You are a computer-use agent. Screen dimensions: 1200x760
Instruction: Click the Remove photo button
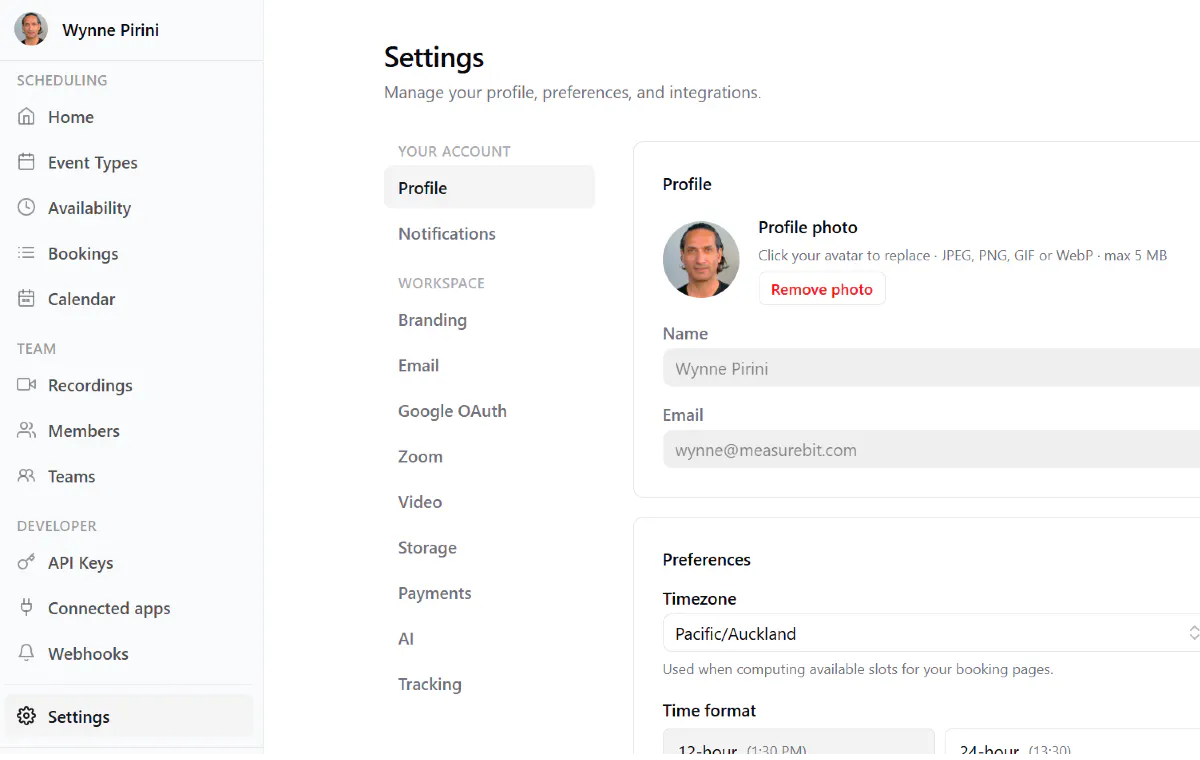click(x=822, y=289)
